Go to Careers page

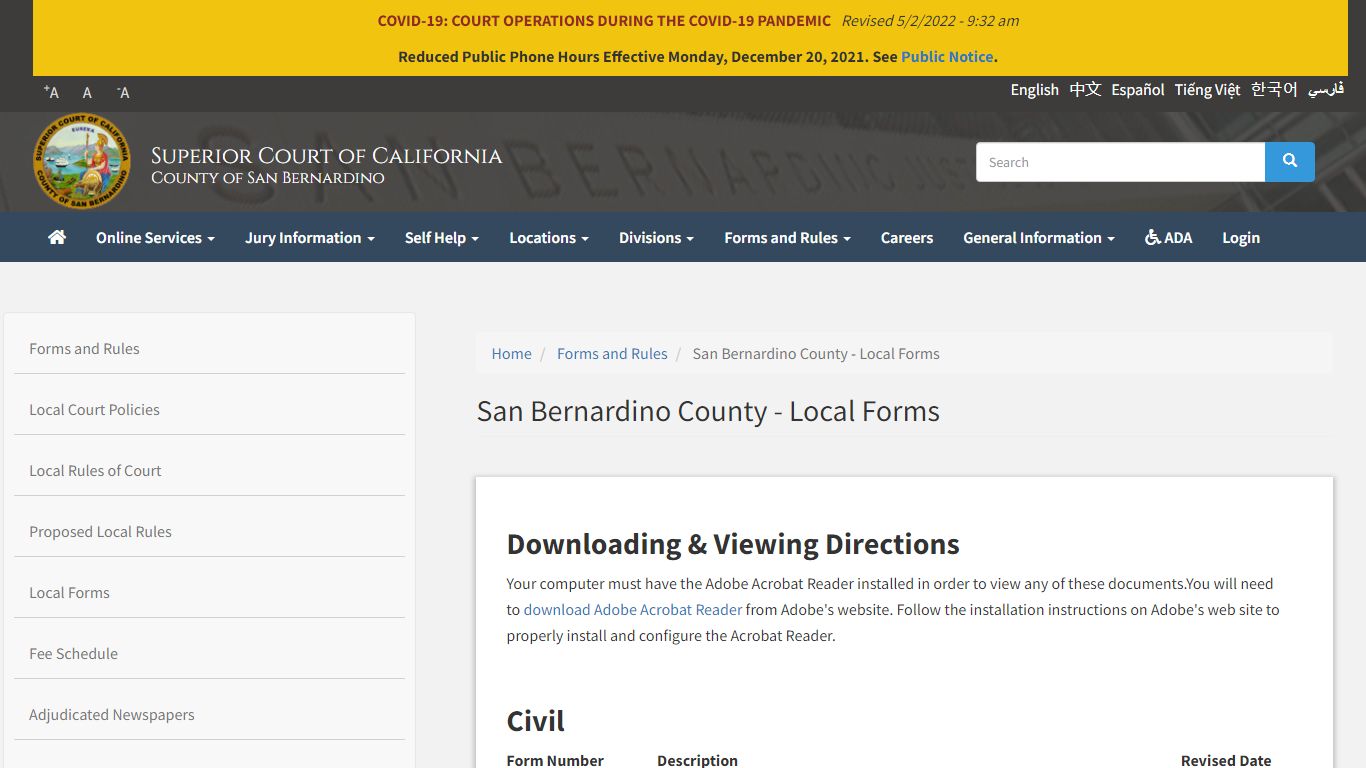(x=907, y=237)
